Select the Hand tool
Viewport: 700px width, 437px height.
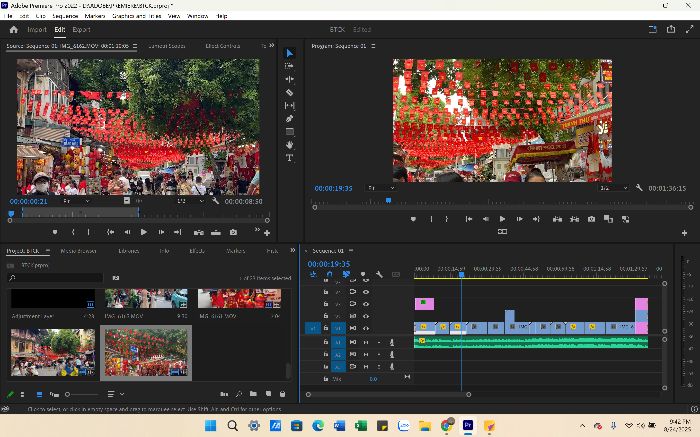(x=289, y=145)
